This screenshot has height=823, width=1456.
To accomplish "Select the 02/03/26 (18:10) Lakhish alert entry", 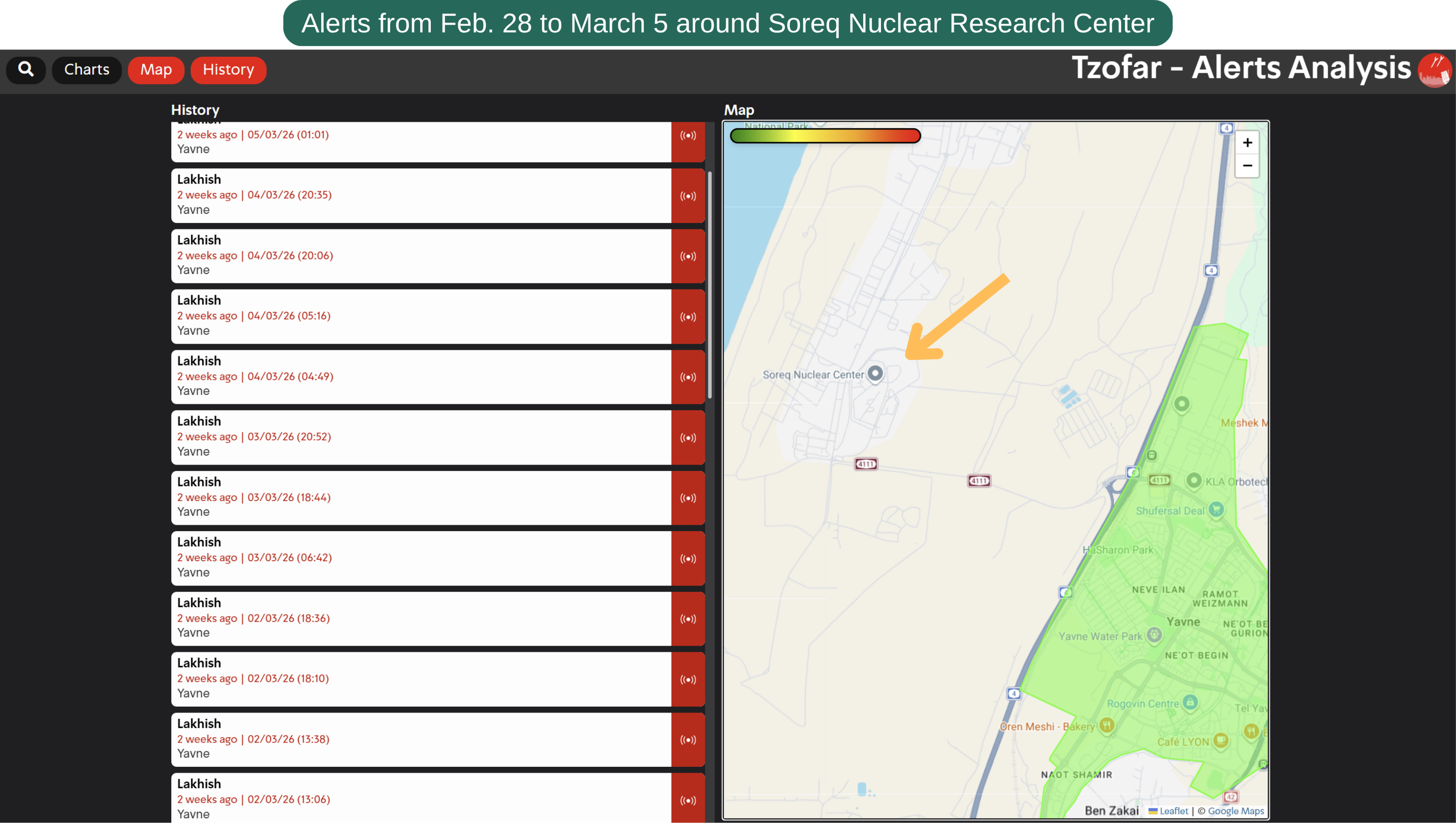I will coord(421,678).
